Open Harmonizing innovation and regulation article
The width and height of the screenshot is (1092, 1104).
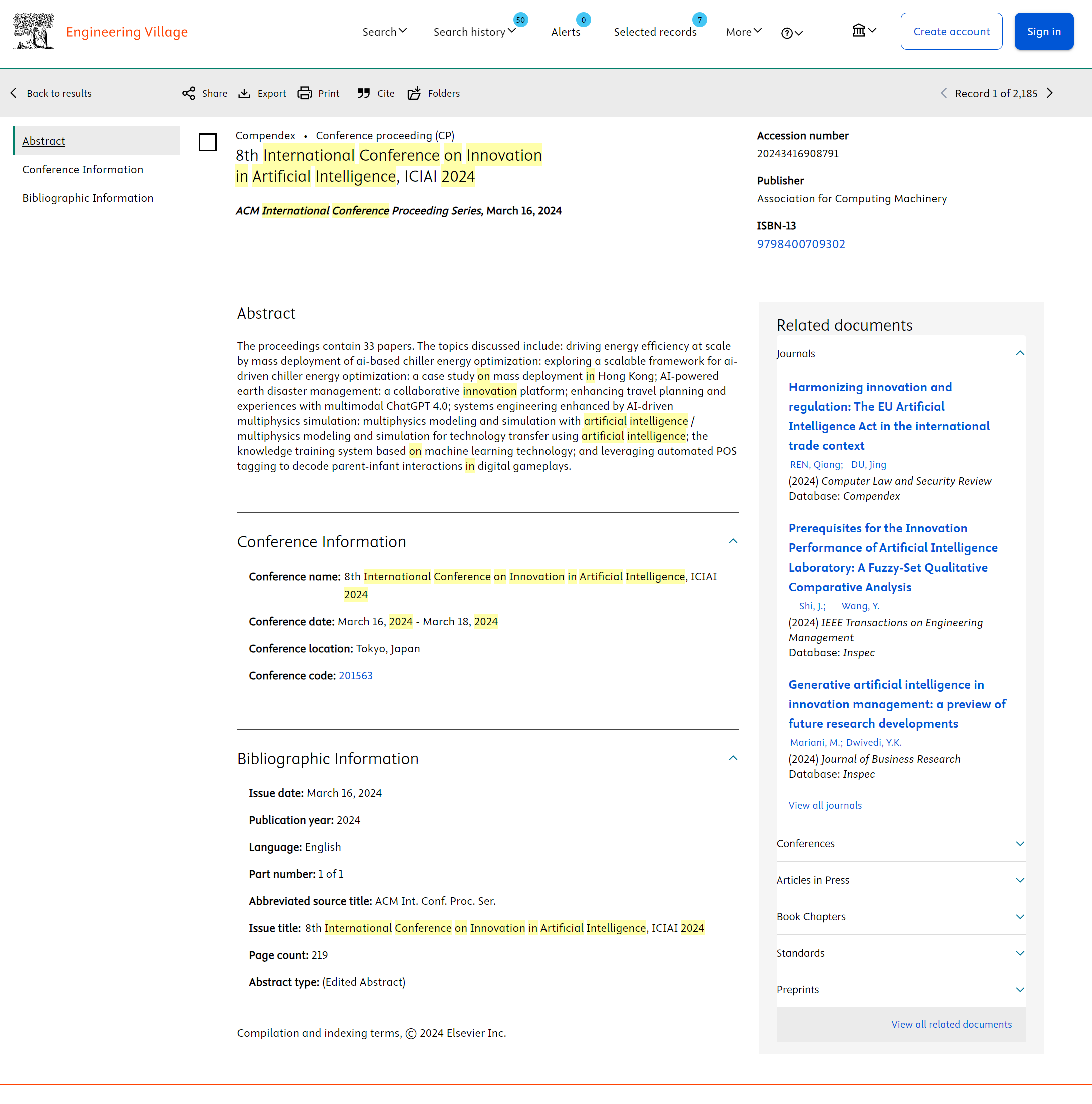coord(889,416)
